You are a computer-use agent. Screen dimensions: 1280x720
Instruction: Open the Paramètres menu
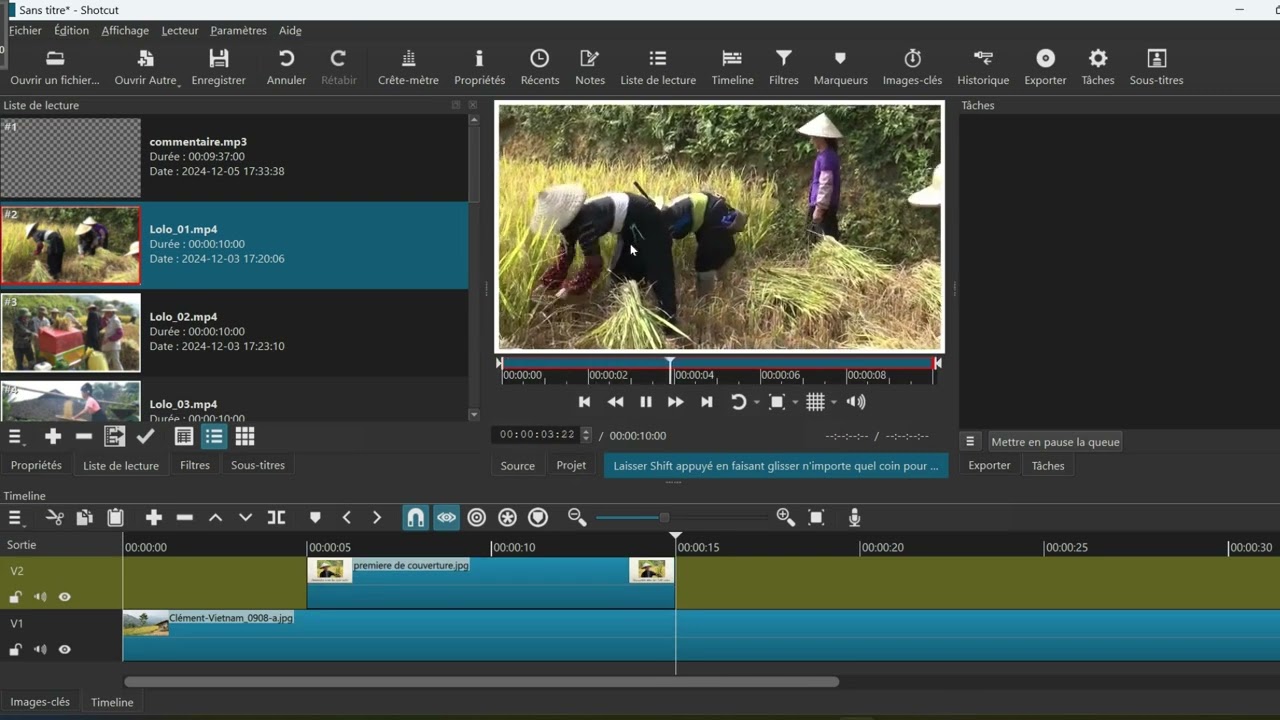238,30
